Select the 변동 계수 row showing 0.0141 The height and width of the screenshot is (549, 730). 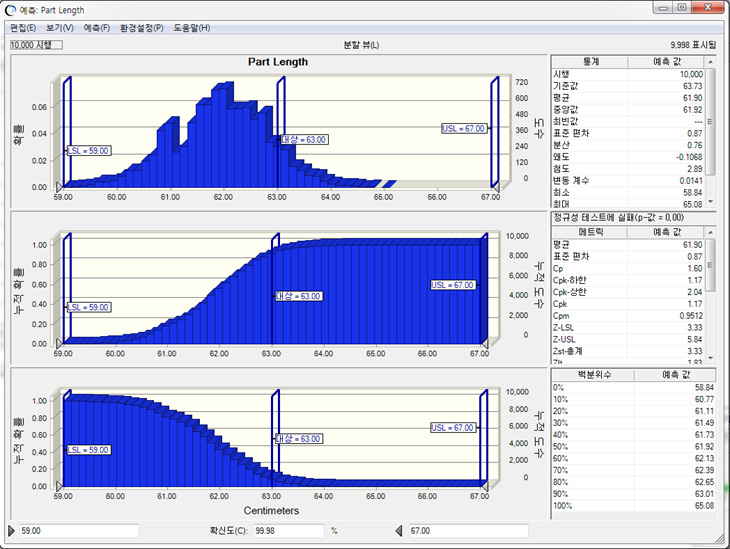[628, 181]
